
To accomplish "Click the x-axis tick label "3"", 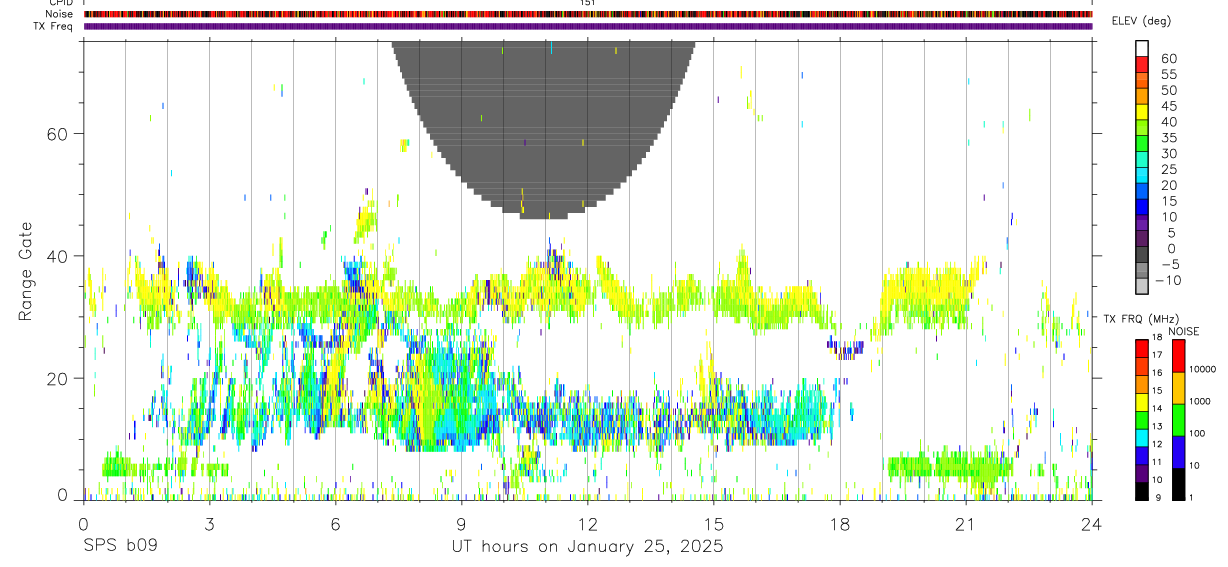I will tap(209, 523).
